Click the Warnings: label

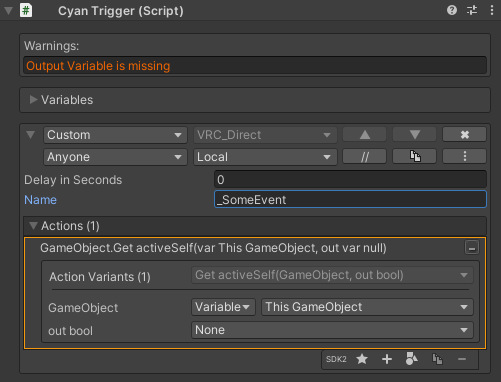(x=52, y=46)
